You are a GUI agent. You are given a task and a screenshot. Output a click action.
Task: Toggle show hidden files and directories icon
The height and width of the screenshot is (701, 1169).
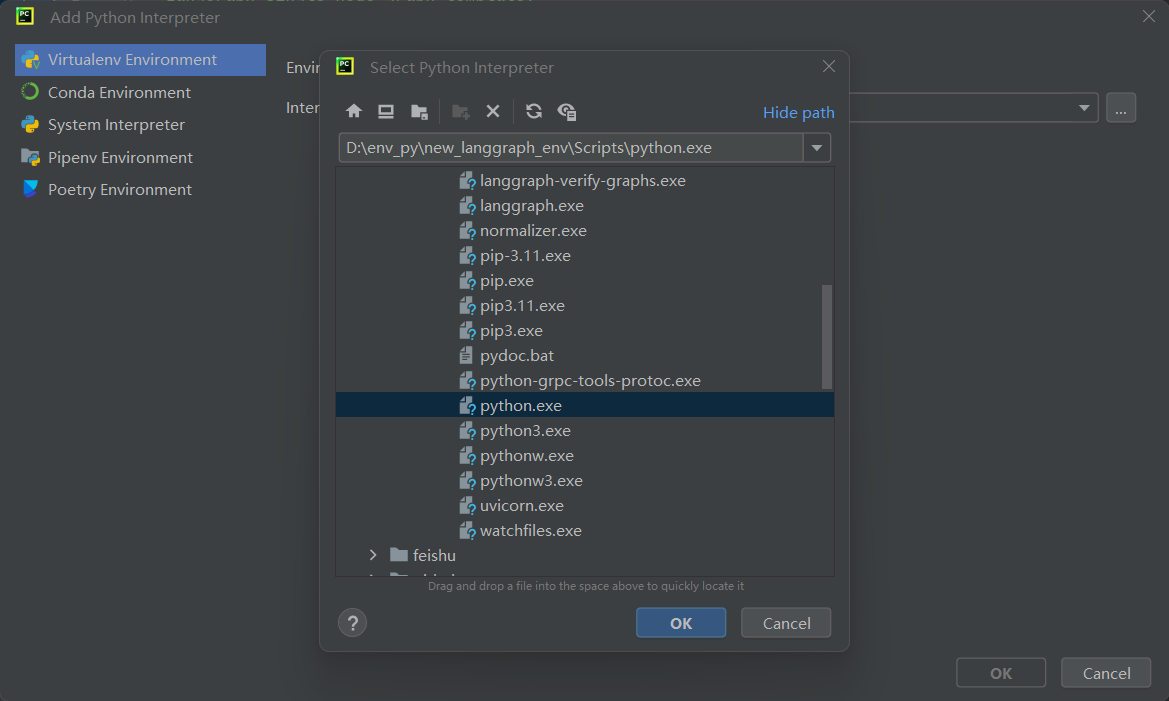pyautogui.click(x=567, y=111)
